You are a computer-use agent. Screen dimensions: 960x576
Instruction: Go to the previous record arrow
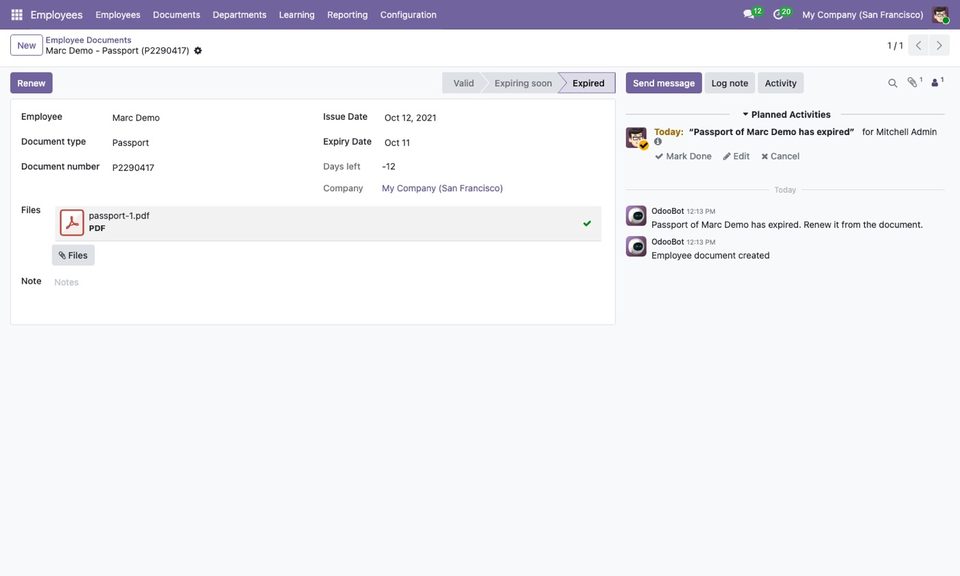click(x=918, y=45)
